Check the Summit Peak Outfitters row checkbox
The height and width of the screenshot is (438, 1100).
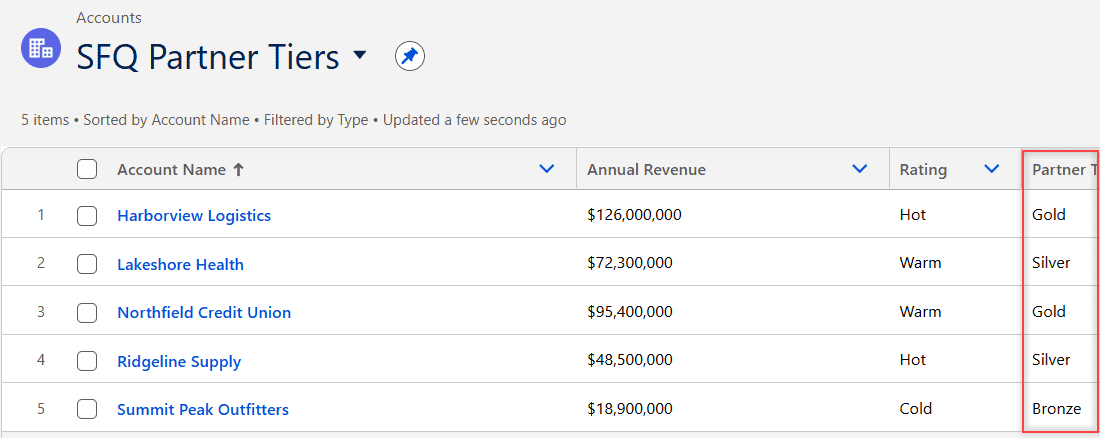pos(87,409)
